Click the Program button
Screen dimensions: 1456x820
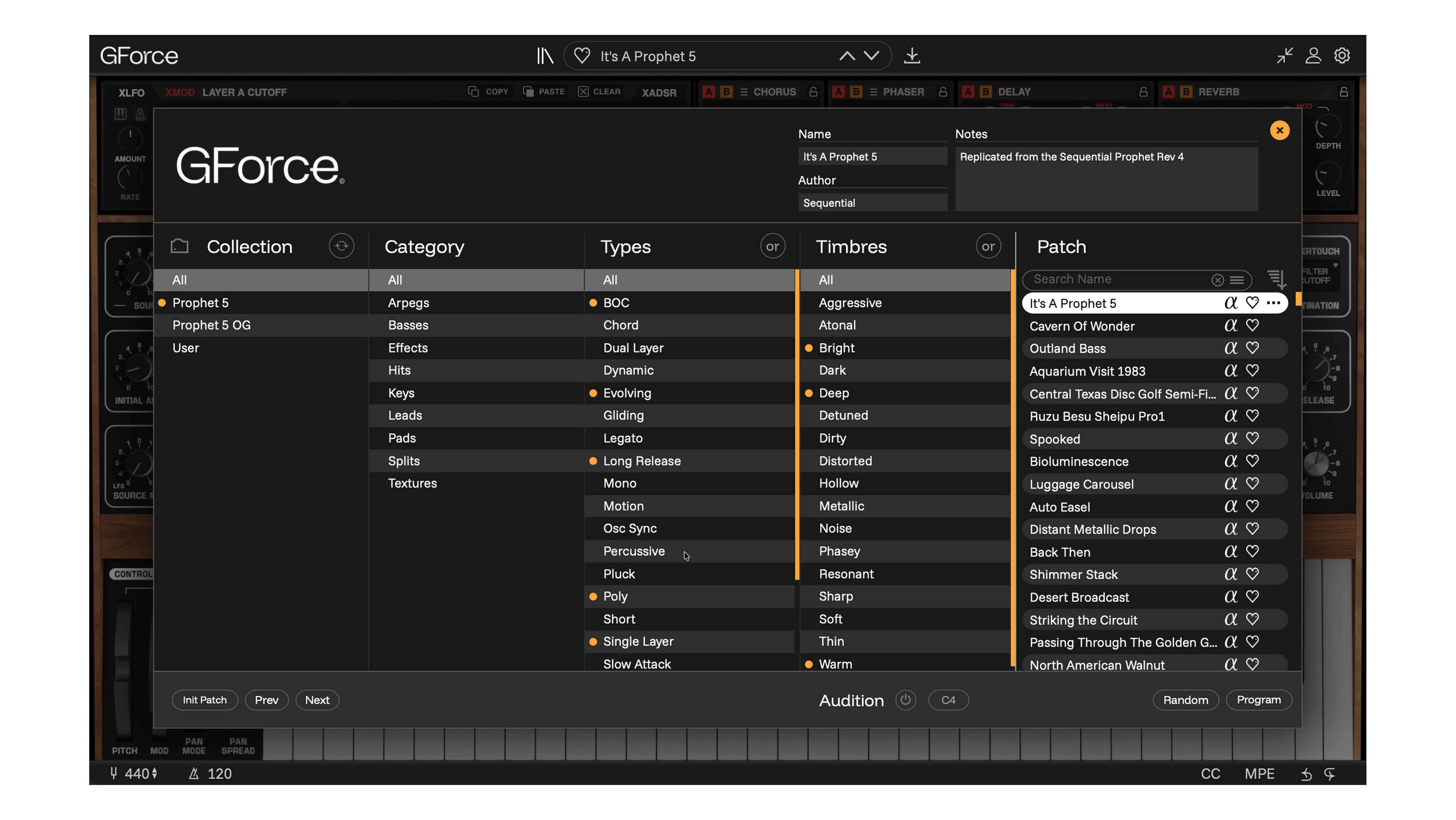pyautogui.click(x=1259, y=700)
